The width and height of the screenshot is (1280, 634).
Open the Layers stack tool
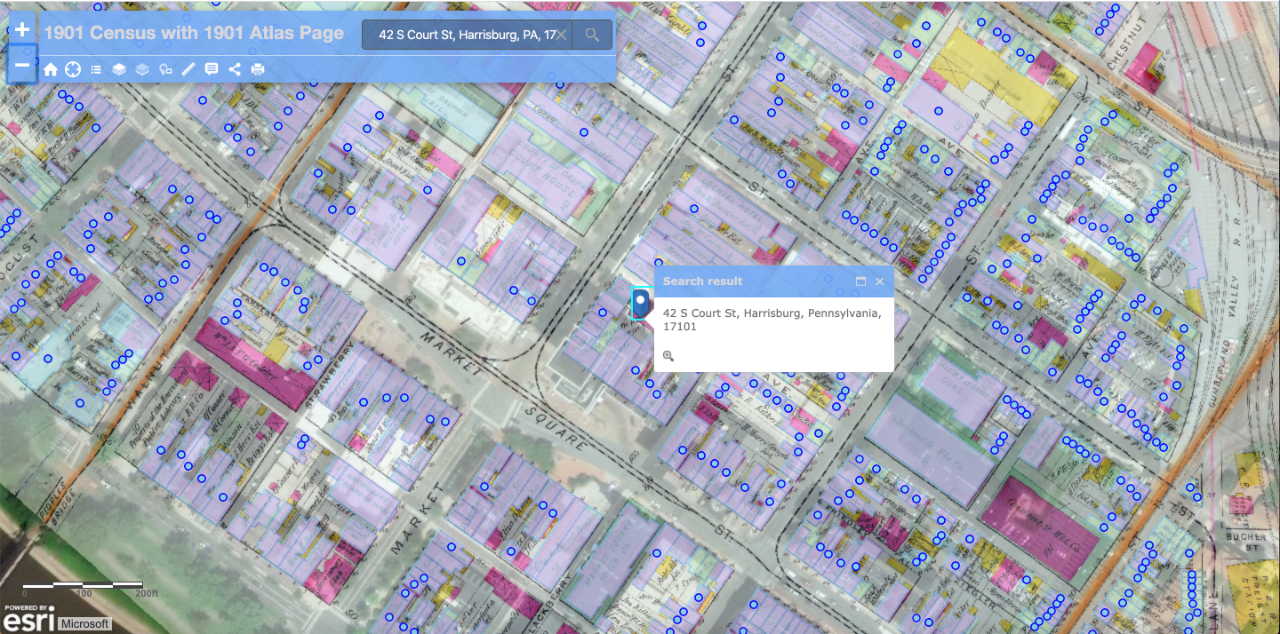click(119, 69)
